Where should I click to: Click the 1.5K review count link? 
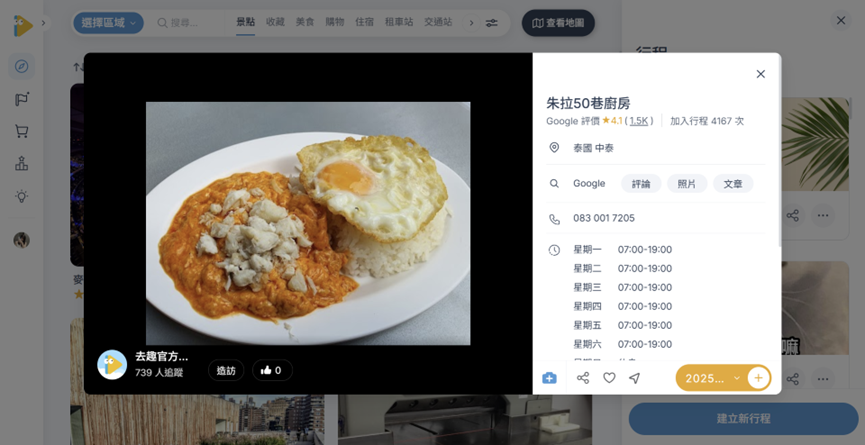coord(639,121)
